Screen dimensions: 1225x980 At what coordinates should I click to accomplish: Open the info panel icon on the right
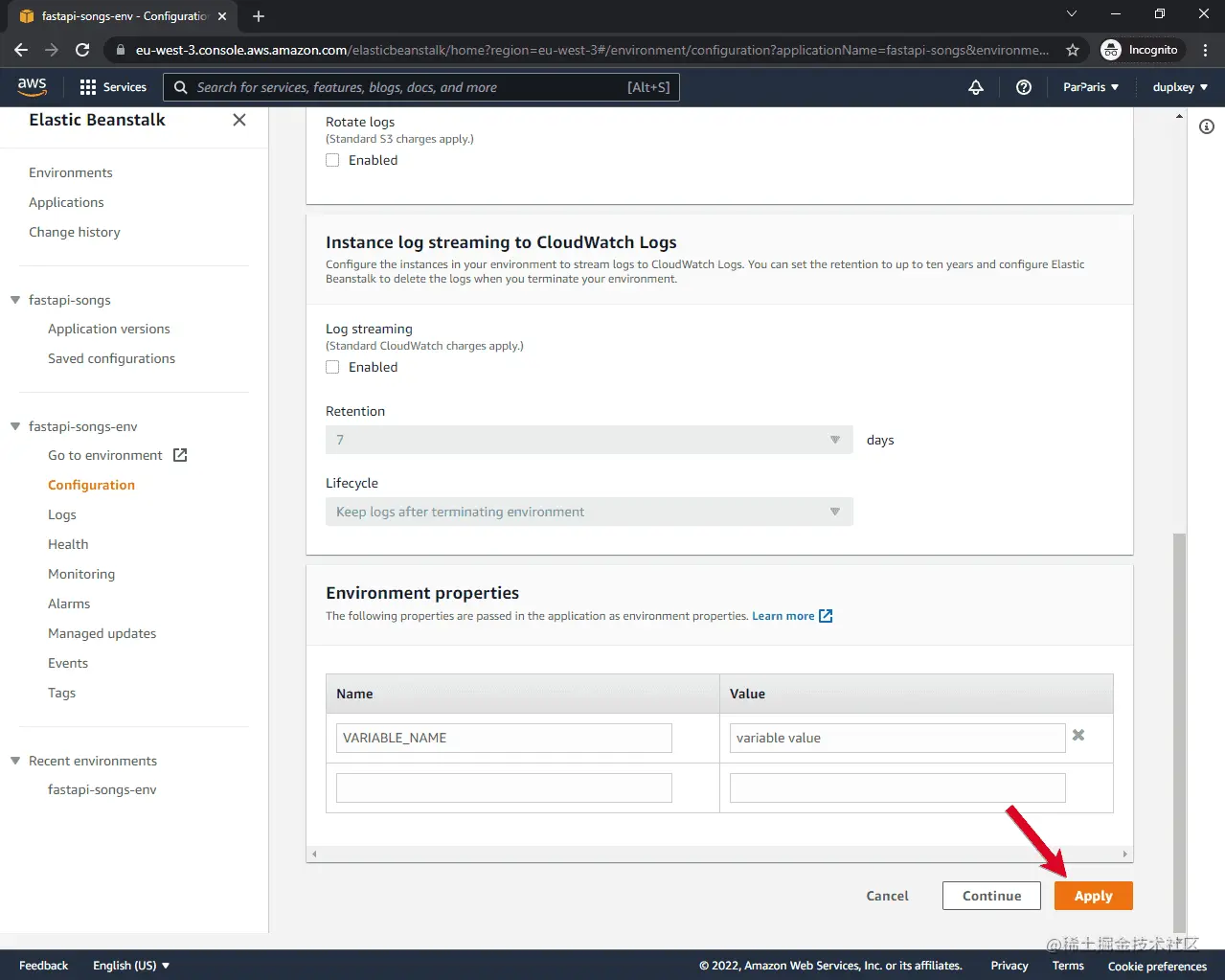pyautogui.click(x=1206, y=125)
